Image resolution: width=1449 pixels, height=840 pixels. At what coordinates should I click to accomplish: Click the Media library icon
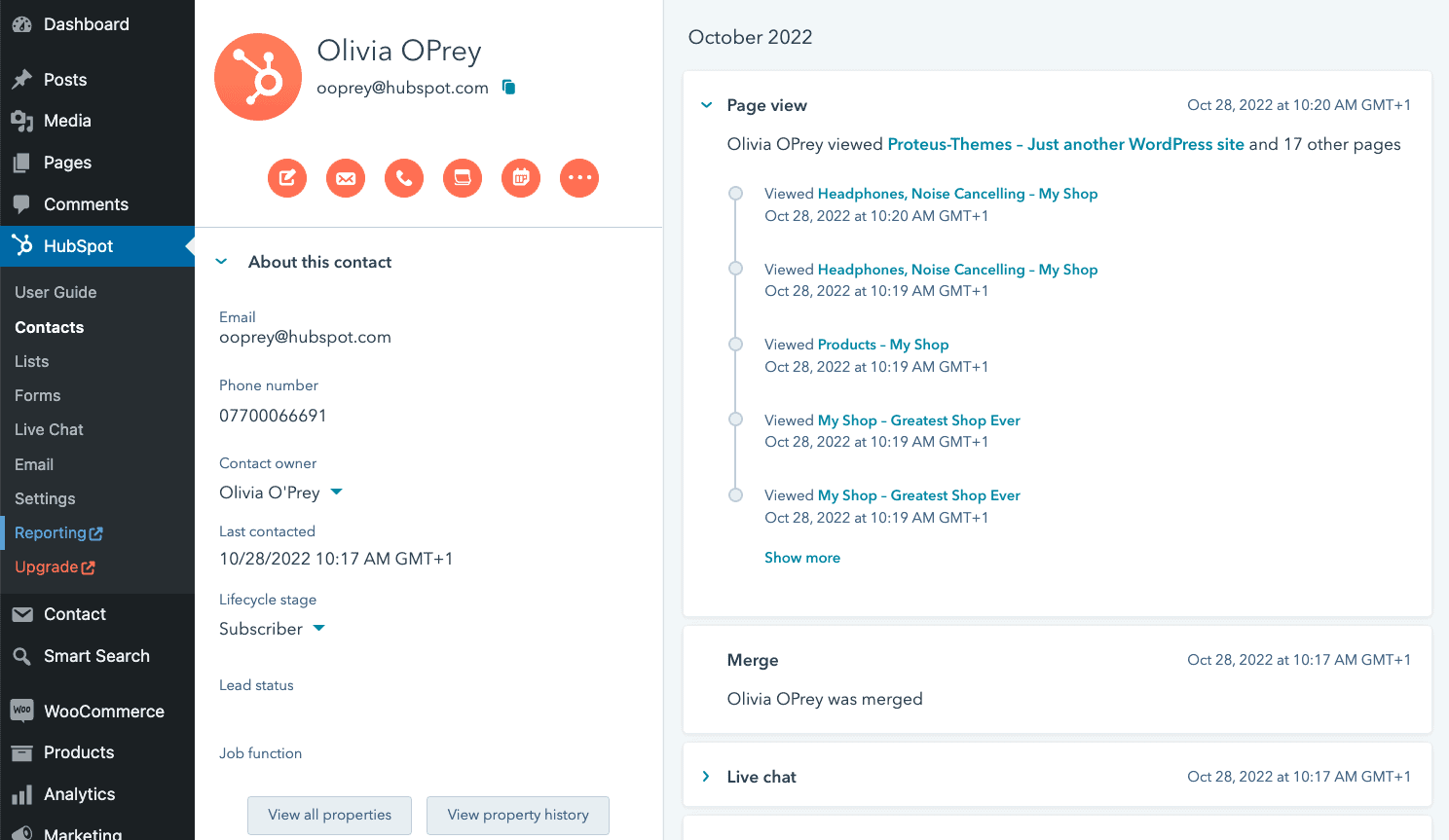[x=21, y=121]
